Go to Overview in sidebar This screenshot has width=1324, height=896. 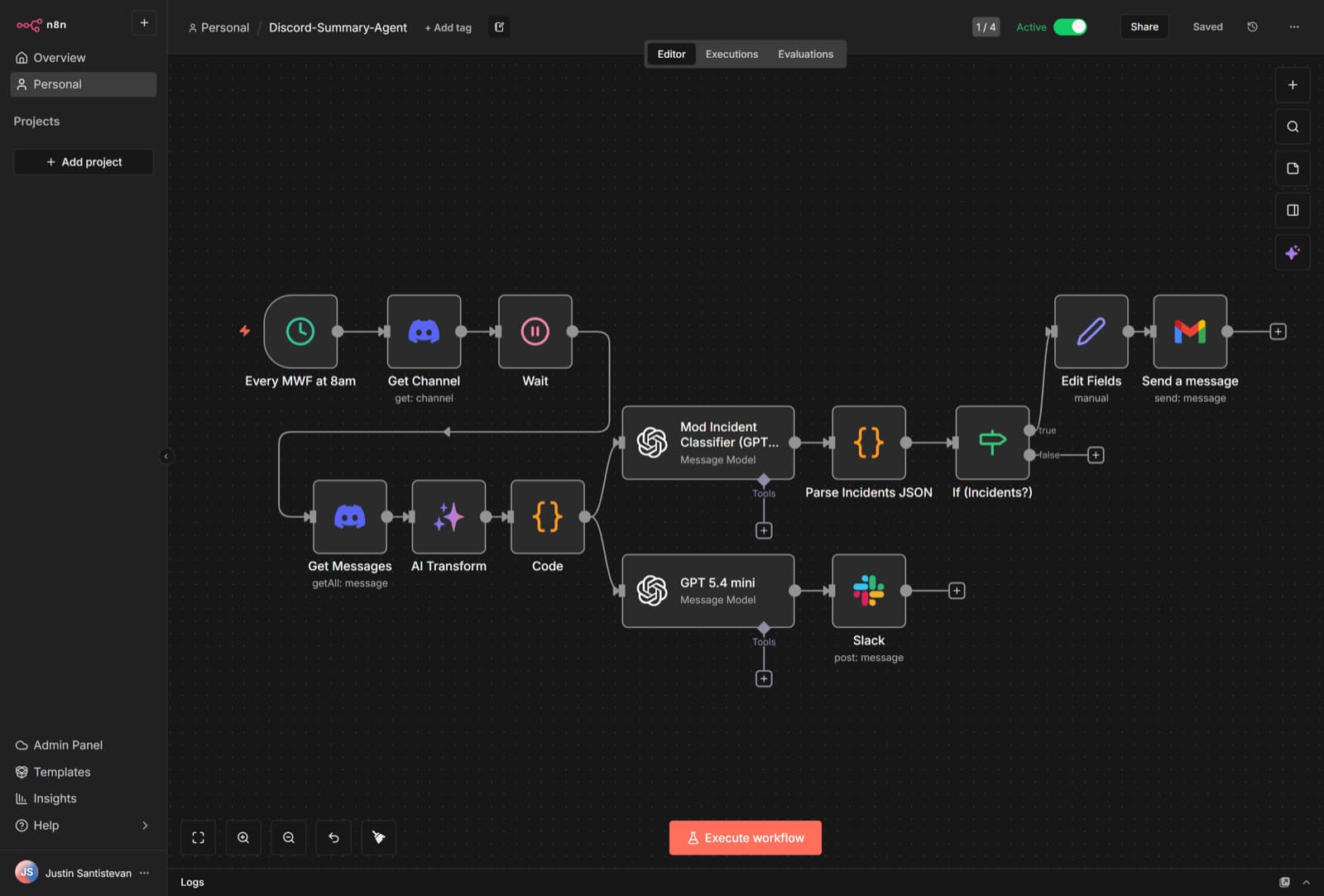83,58
